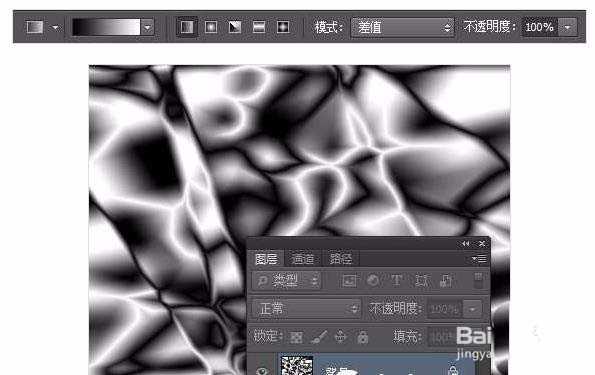Select the Reflected Gradient style icon

coord(259,27)
